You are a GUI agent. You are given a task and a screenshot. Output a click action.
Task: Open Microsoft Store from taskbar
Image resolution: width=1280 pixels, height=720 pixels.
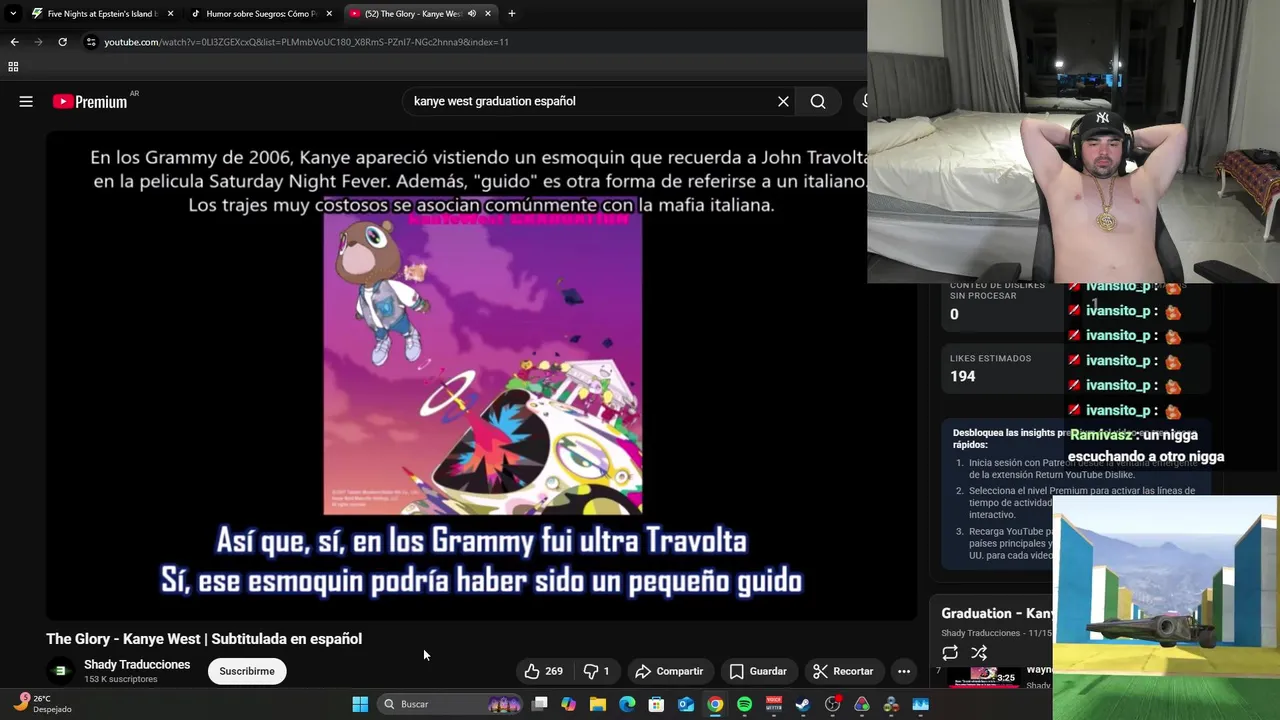(x=656, y=704)
